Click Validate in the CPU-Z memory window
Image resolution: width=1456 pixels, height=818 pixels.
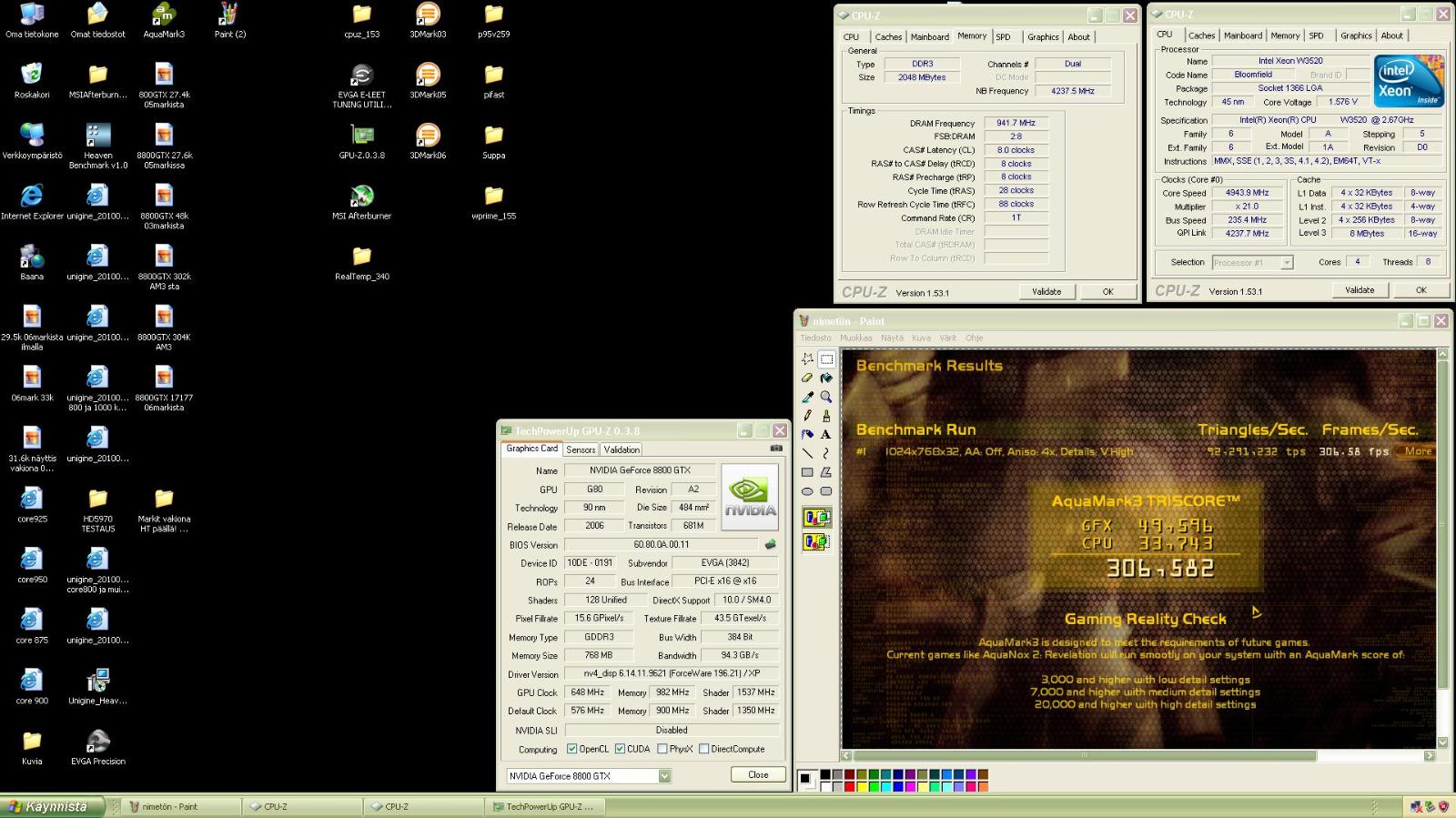click(x=1046, y=291)
